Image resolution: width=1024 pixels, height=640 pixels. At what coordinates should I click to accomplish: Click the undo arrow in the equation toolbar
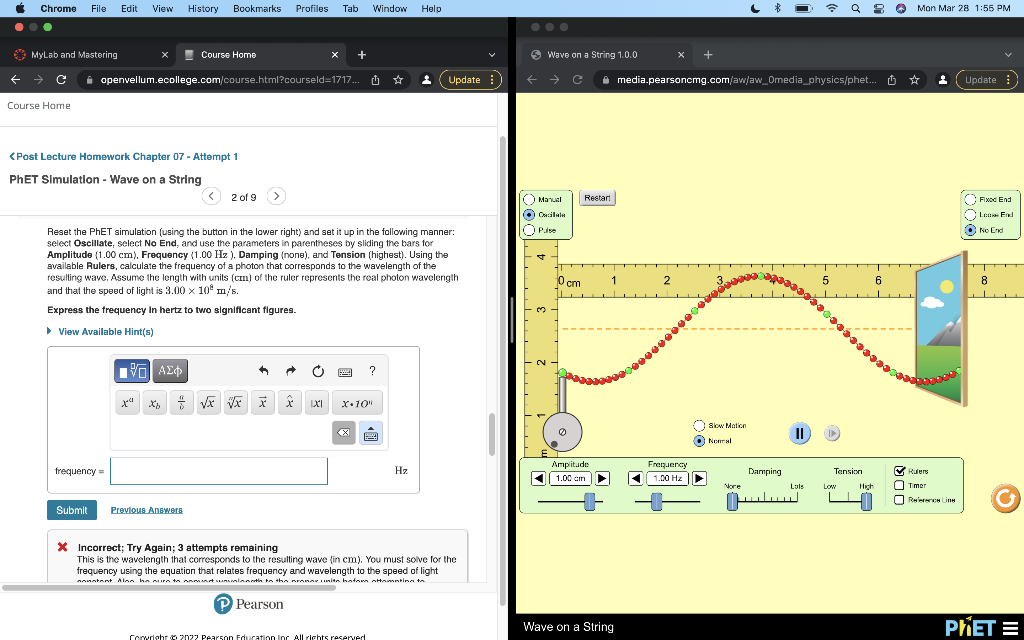click(x=264, y=371)
